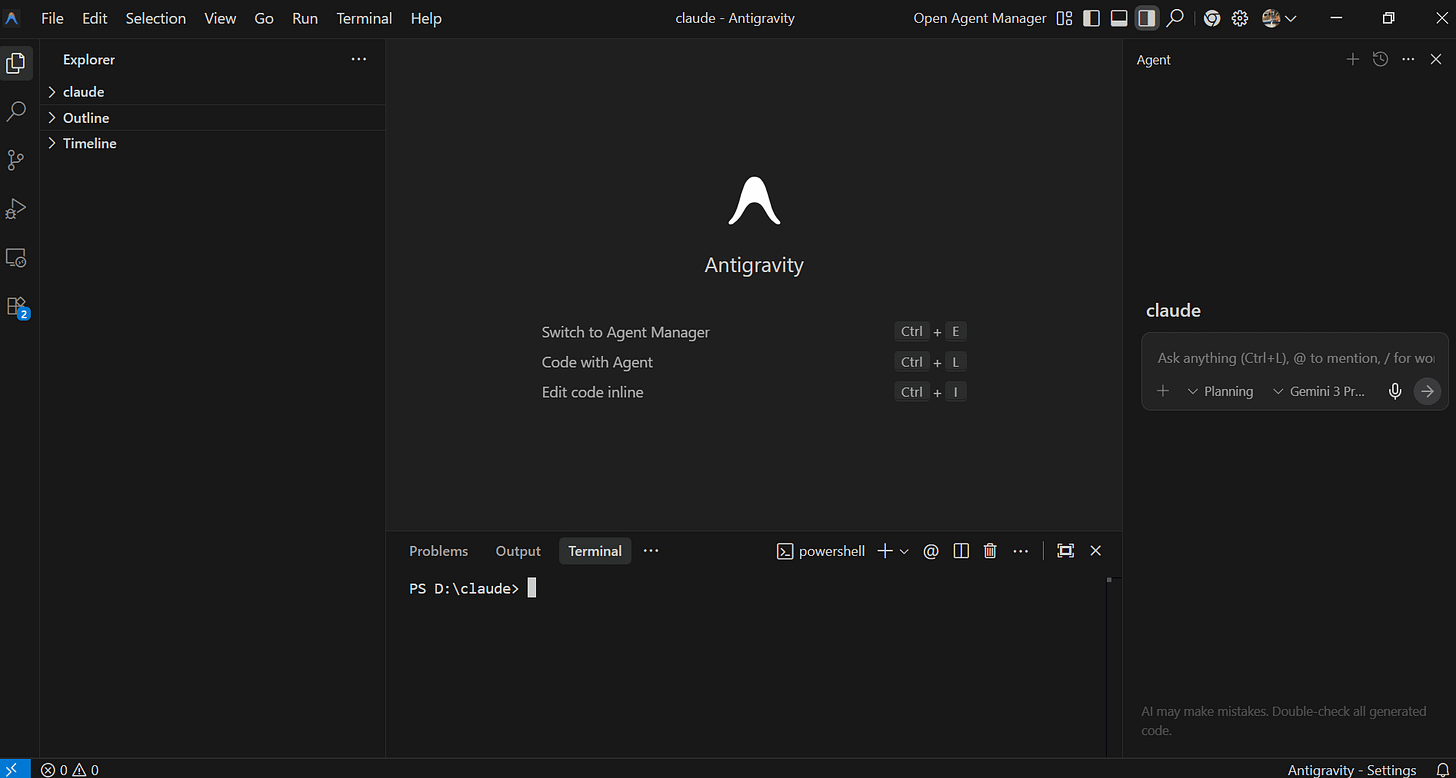The height and width of the screenshot is (778, 1456).
Task: Click Open Agent Manager button
Action: click(x=980, y=18)
